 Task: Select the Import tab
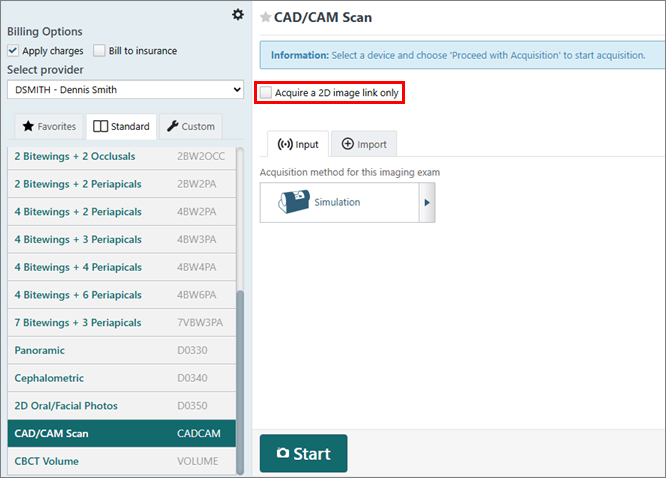(364, 144)
